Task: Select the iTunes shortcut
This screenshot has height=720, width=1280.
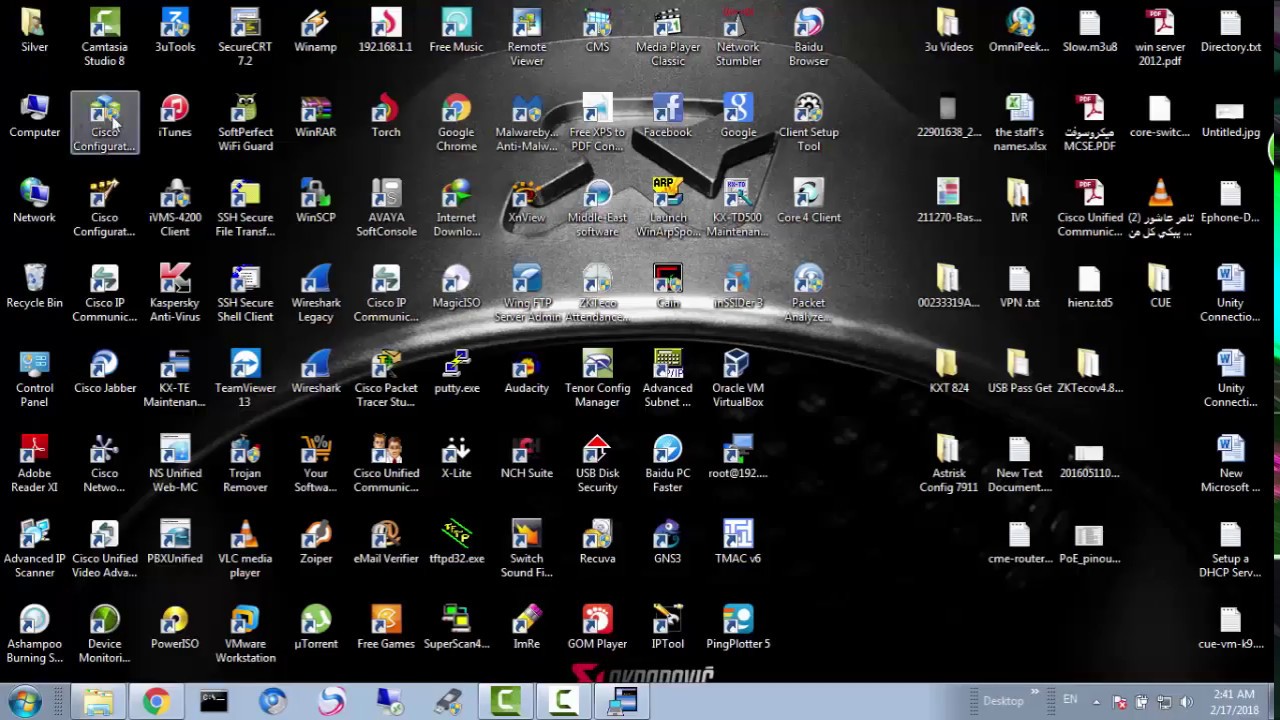Action: point(175,116)
